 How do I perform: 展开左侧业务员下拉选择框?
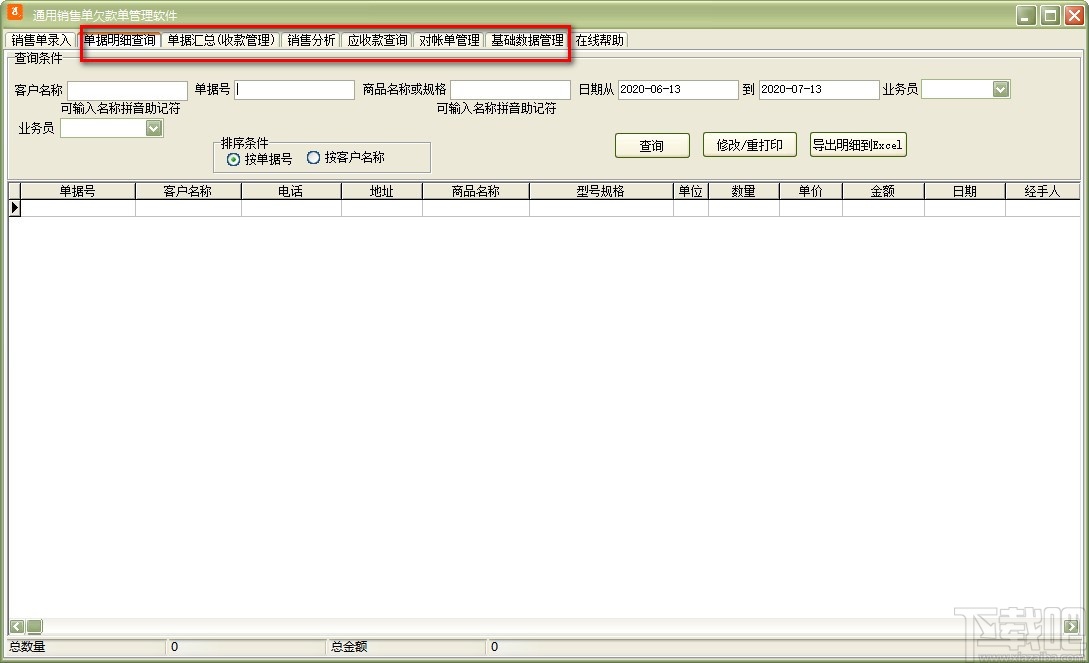click(x=153, y=128)
